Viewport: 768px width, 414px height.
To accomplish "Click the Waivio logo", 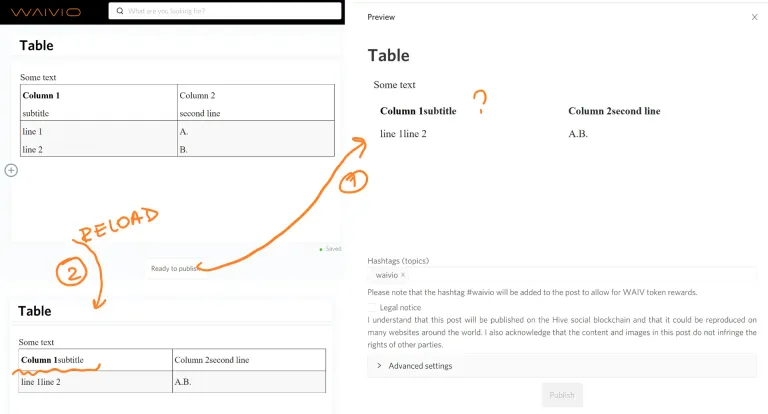I will (x=46, y=12).
